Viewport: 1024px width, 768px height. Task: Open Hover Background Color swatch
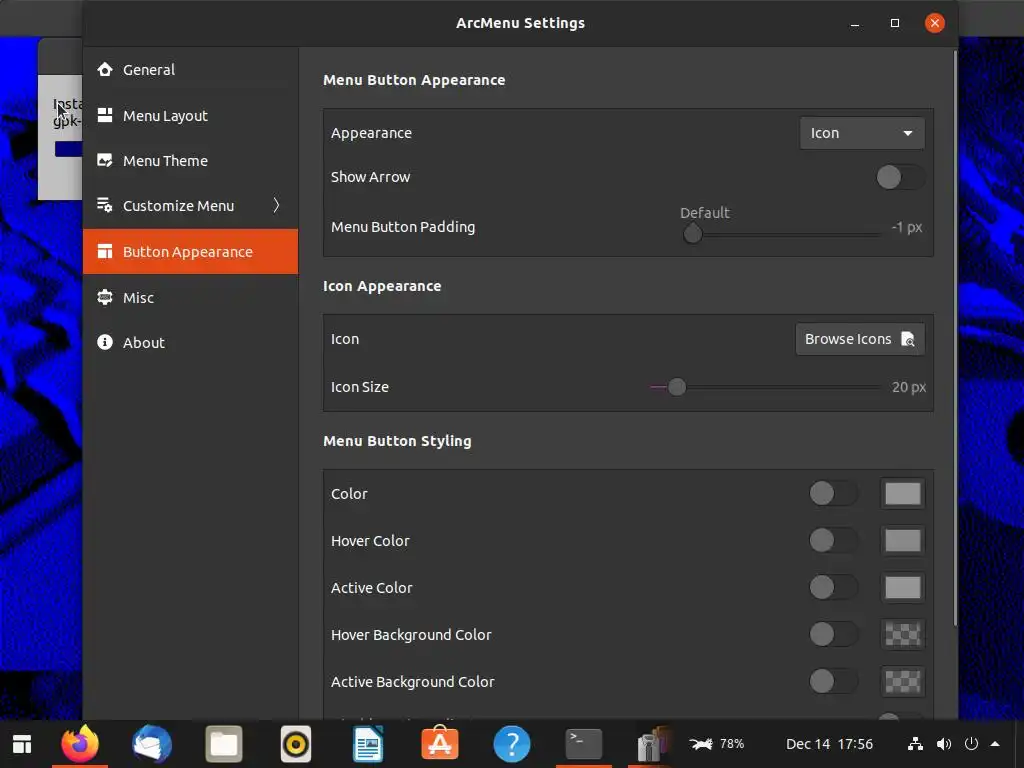(903, 635)
